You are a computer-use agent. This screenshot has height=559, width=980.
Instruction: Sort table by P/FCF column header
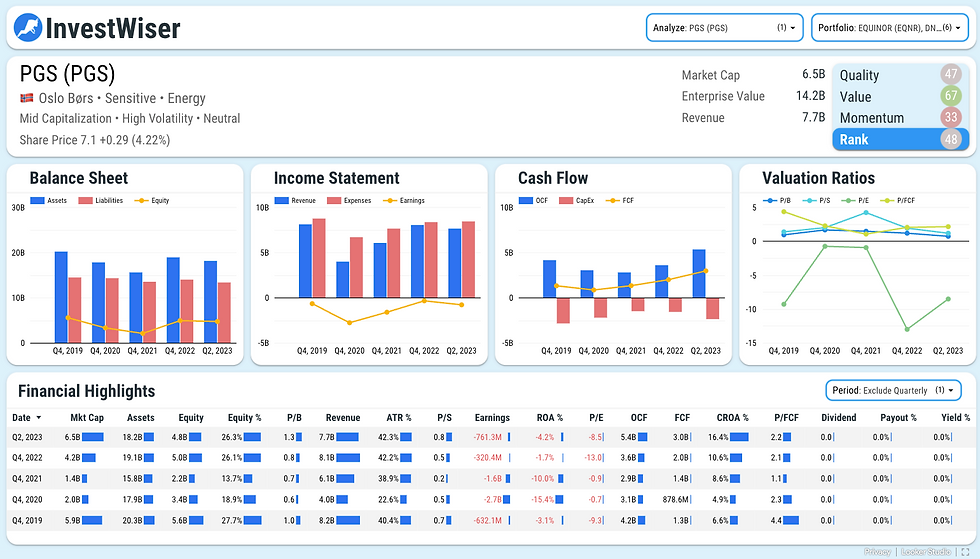(x=786, y=418)
